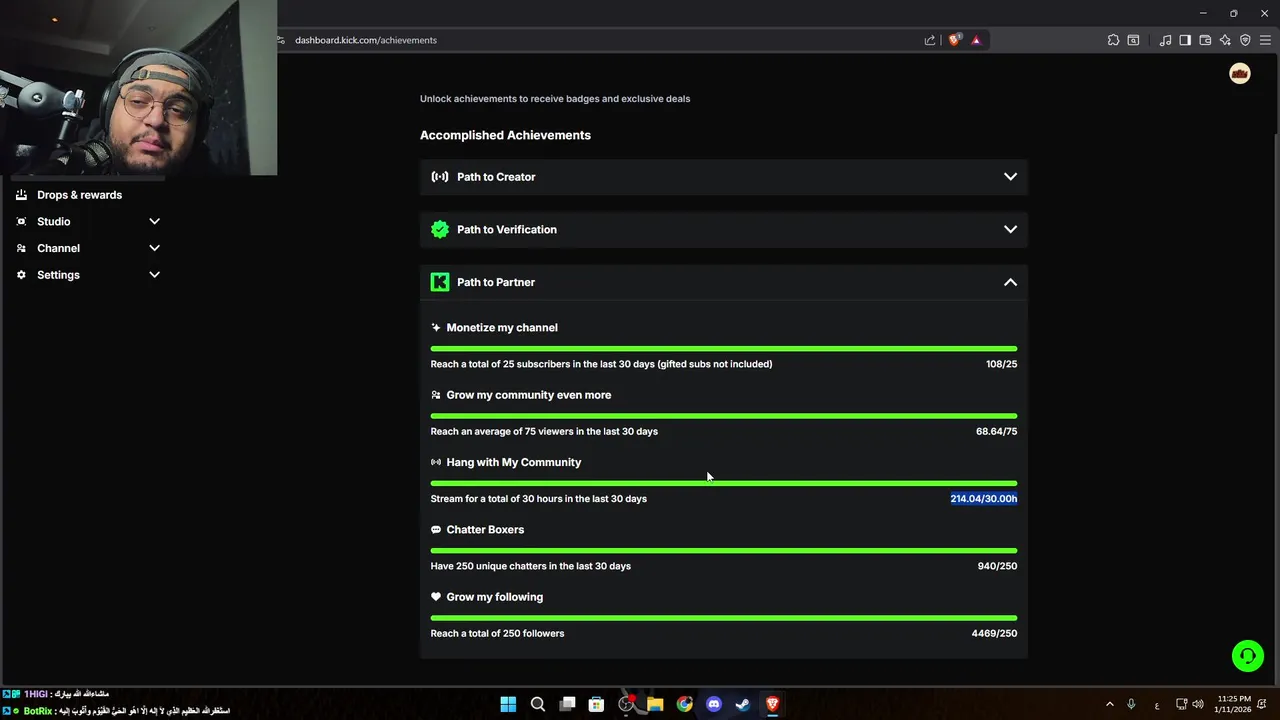
Task: Open Steam from the taskbar
Action: pyautogui.click(x=743, y=704)
